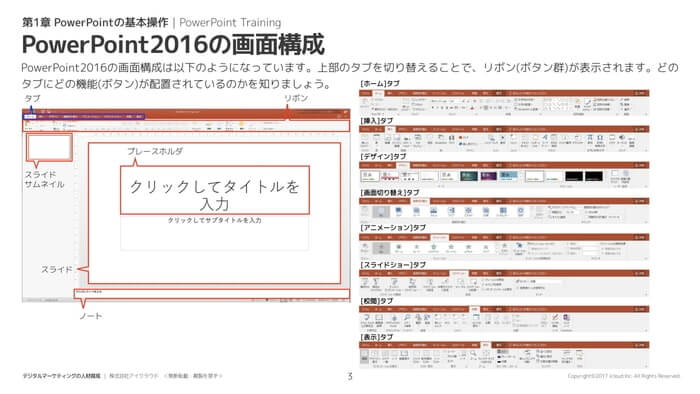The height and width of the screenshot is (394, 700).
Task: Choose the first white Office theme in the Design ribbon
Action: coord(370,176)
